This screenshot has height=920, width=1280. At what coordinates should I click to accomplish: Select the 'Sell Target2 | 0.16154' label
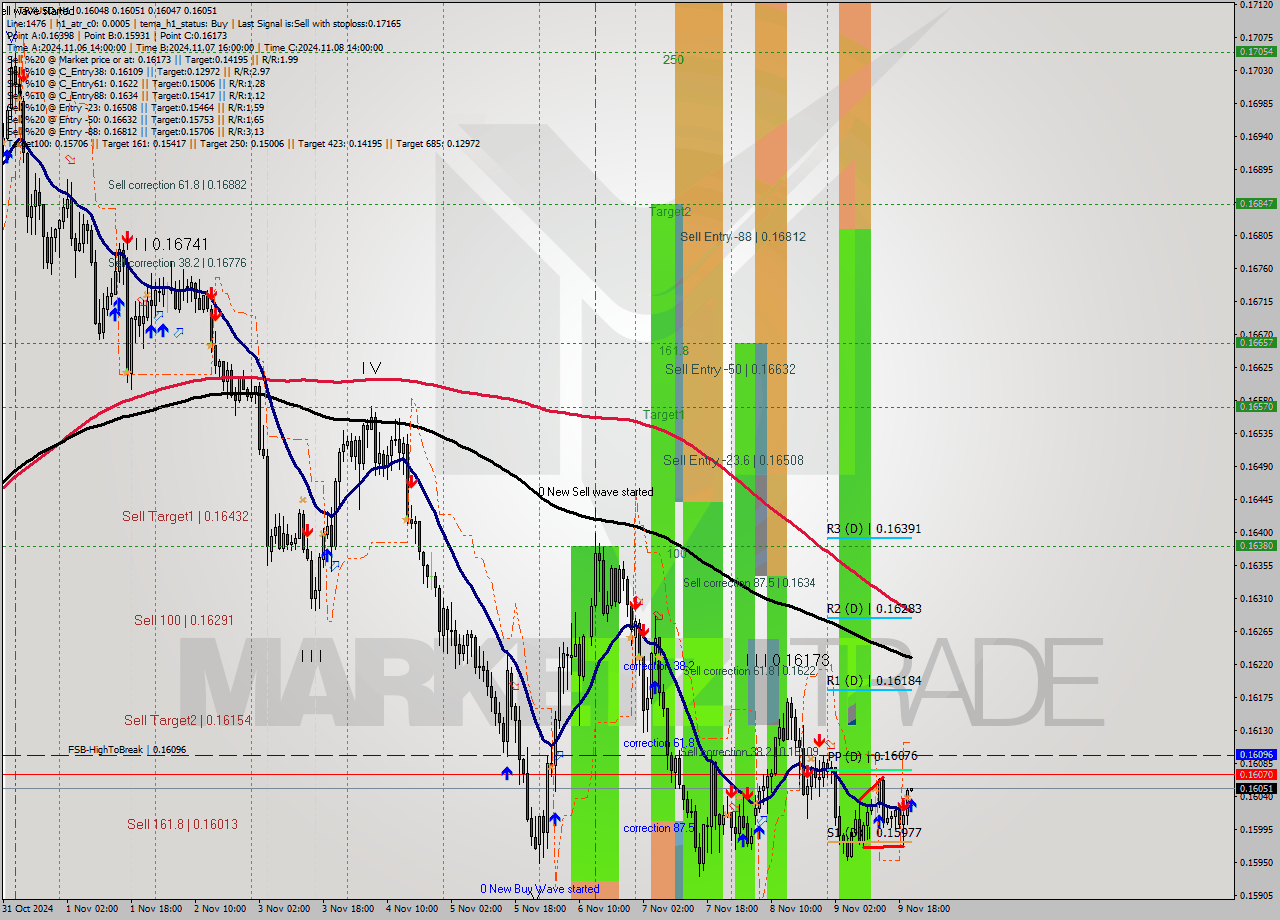(x=187, y=720)
